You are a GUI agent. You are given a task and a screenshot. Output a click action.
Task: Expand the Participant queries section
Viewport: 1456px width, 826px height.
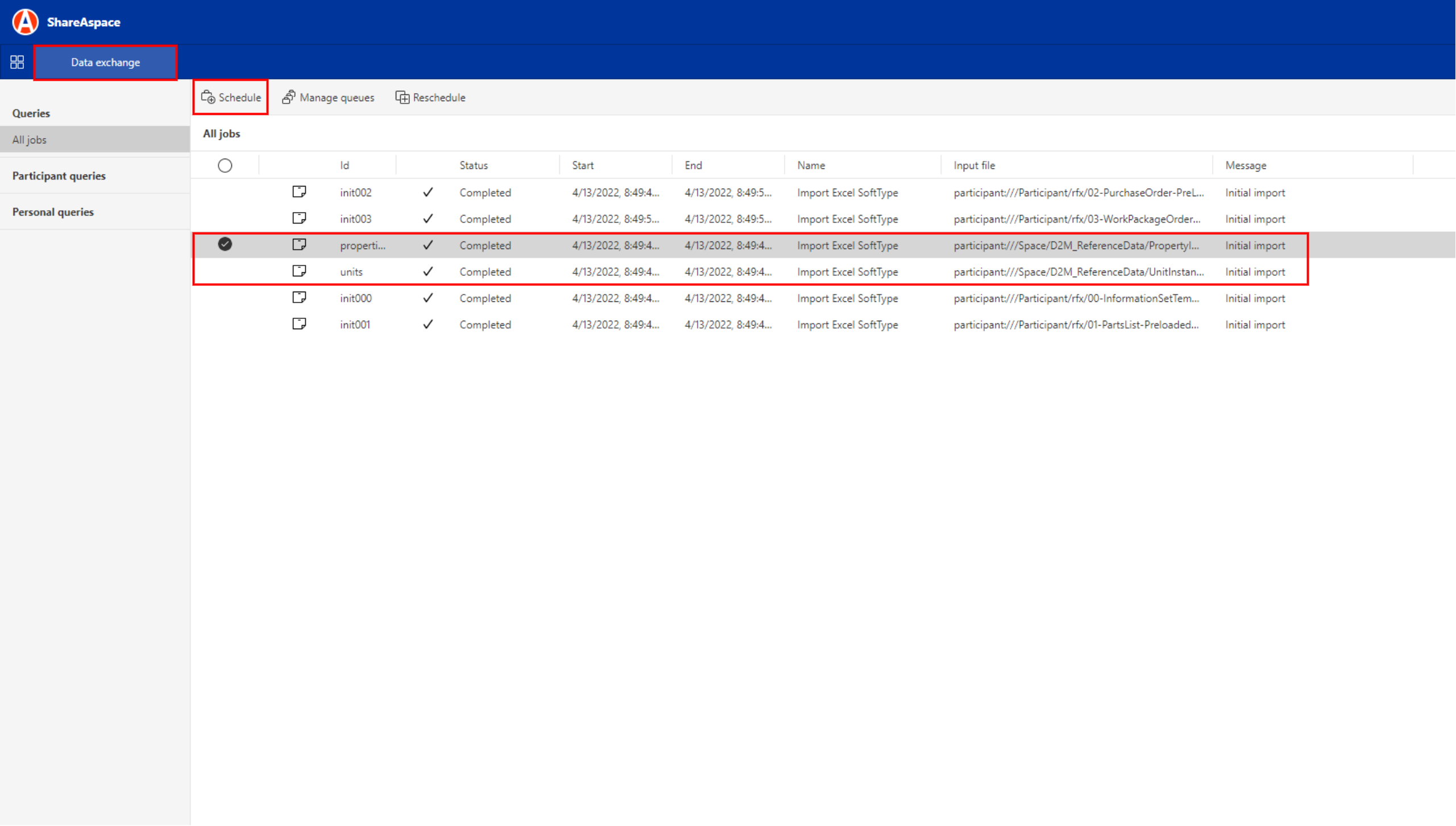59,176
